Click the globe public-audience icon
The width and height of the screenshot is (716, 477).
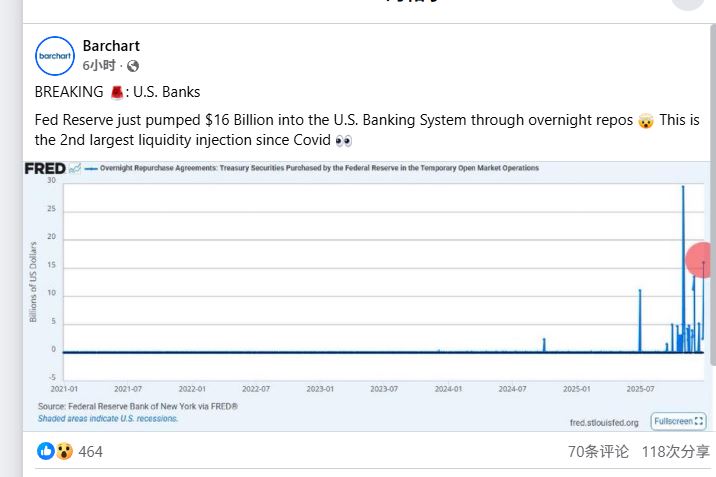click(x=133, y=66)
